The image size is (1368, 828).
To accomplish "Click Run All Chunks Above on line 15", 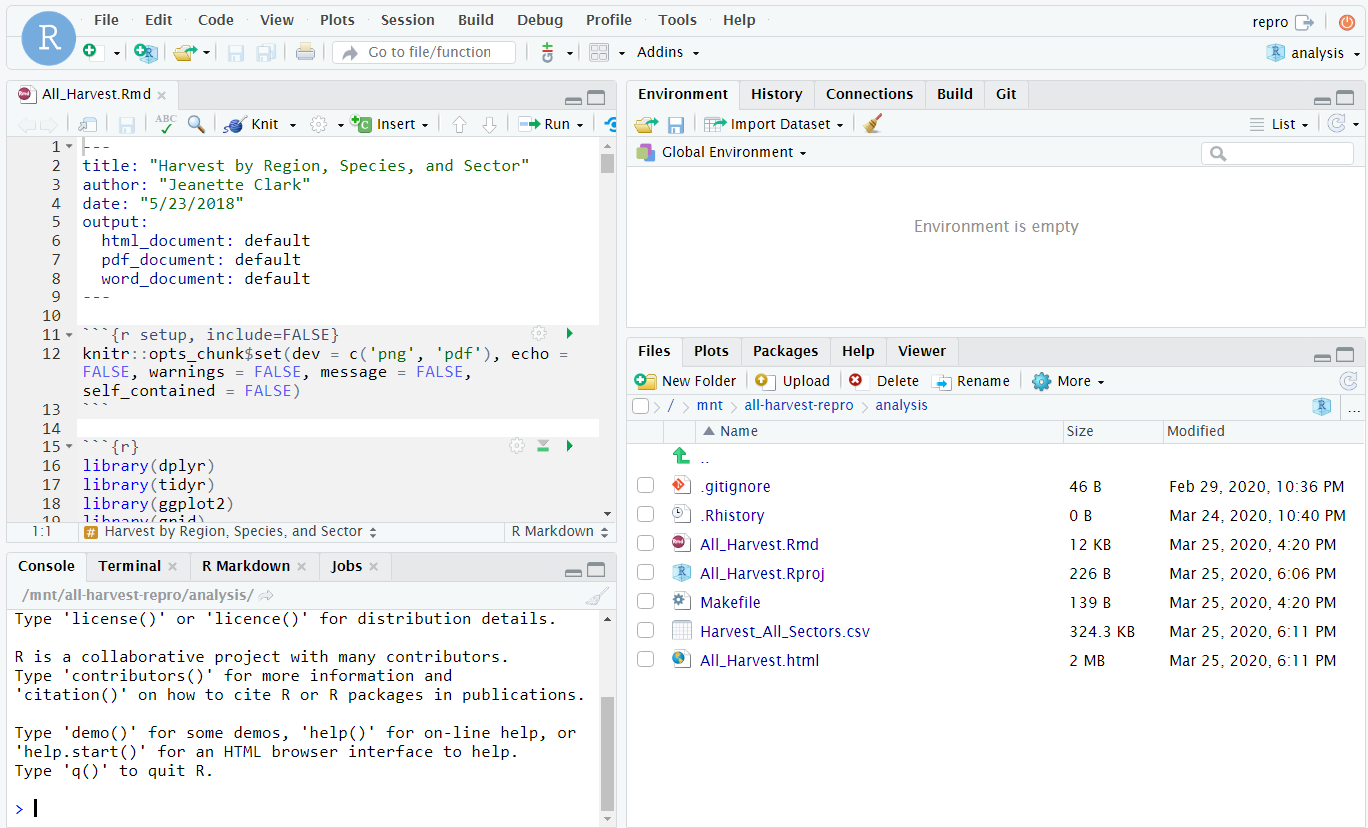I will coord(543,446).
